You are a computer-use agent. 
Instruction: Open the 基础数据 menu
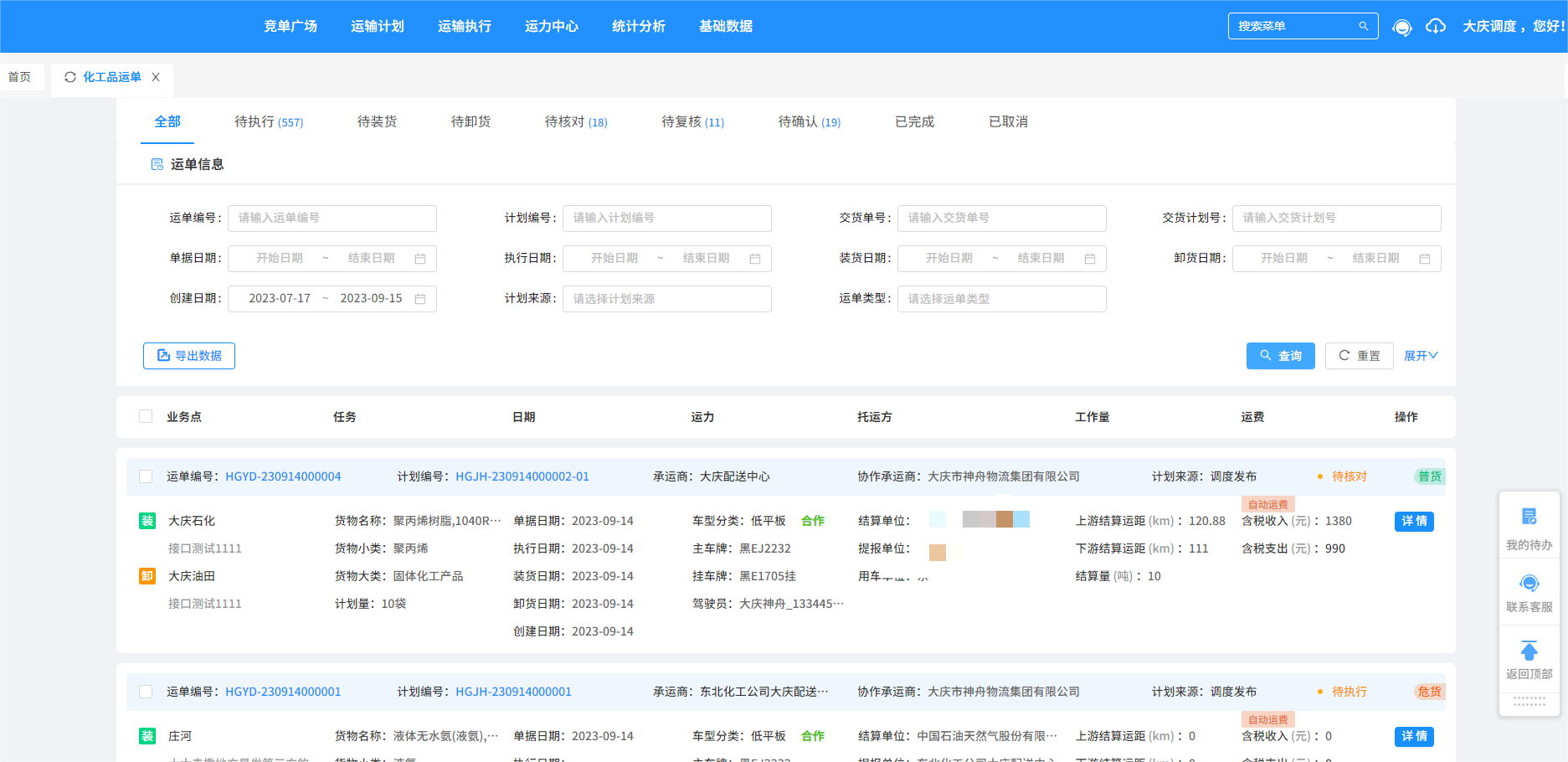coord(726,26)
